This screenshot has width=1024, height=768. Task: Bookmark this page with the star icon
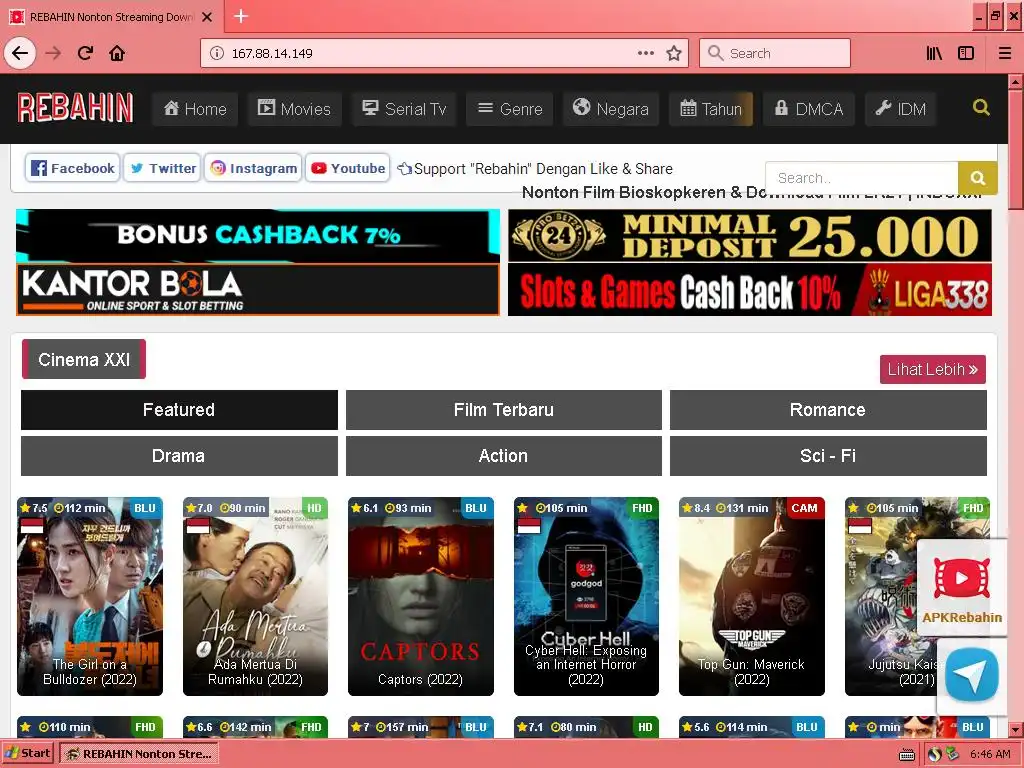tap(674, 53)
